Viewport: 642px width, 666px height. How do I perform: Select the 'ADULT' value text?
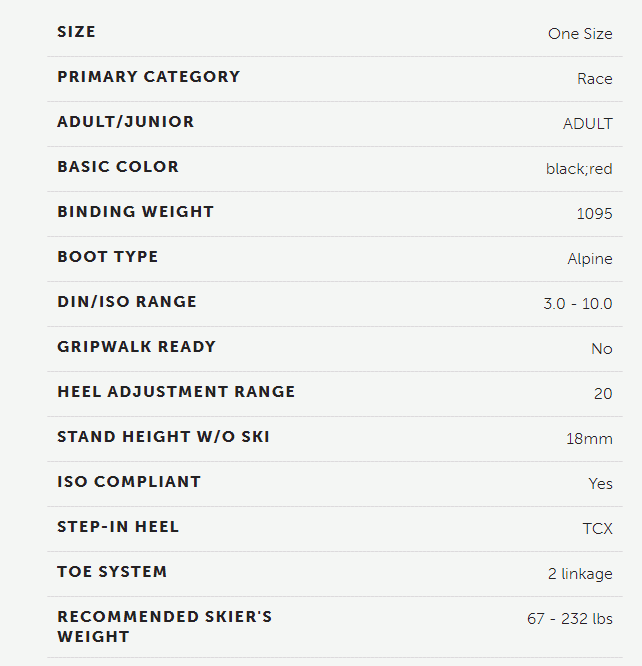(x=588, y=124)
